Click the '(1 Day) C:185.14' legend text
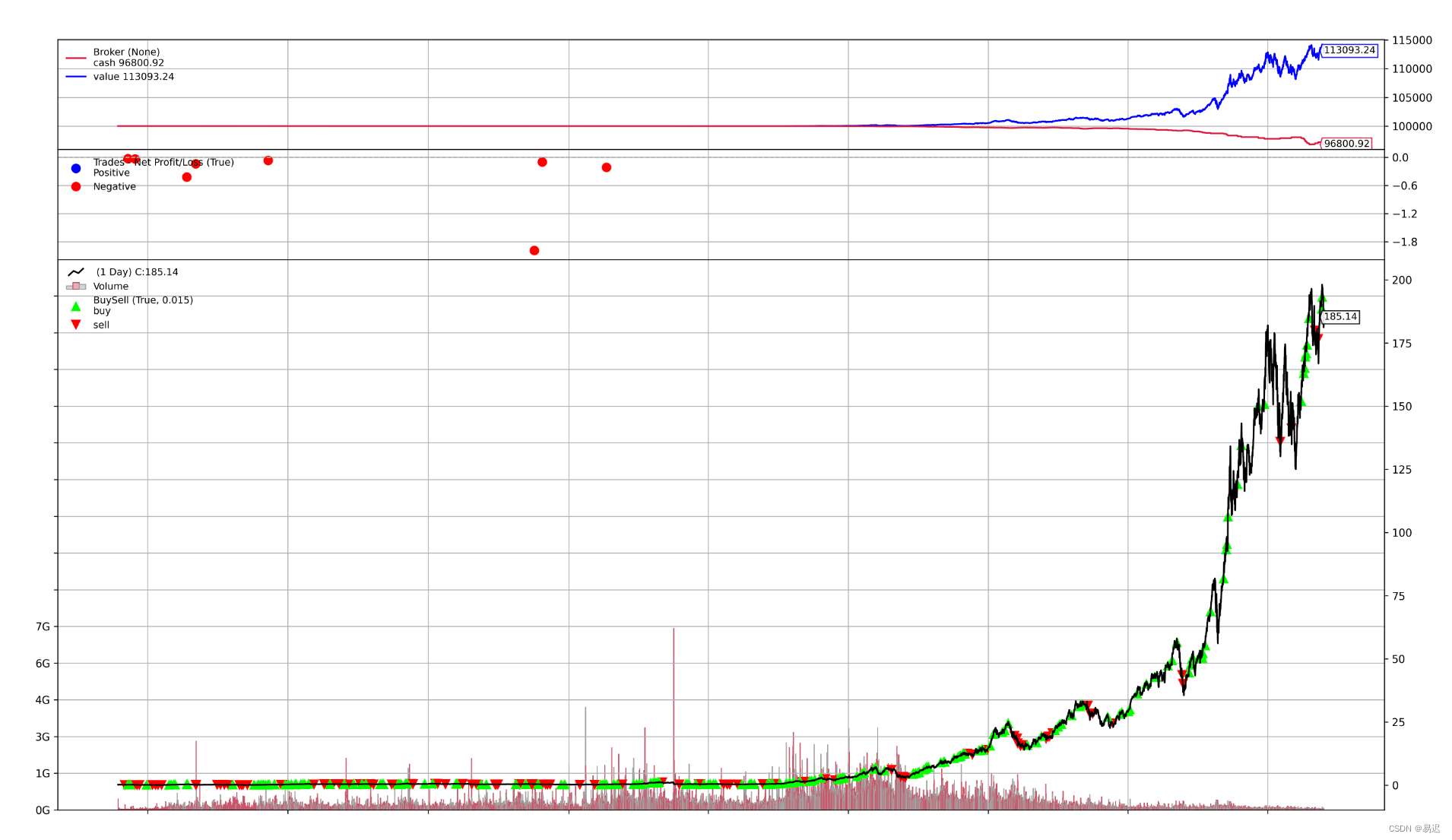The height and width of the screenshot is (840, 1452). click(x=137, y=272)
